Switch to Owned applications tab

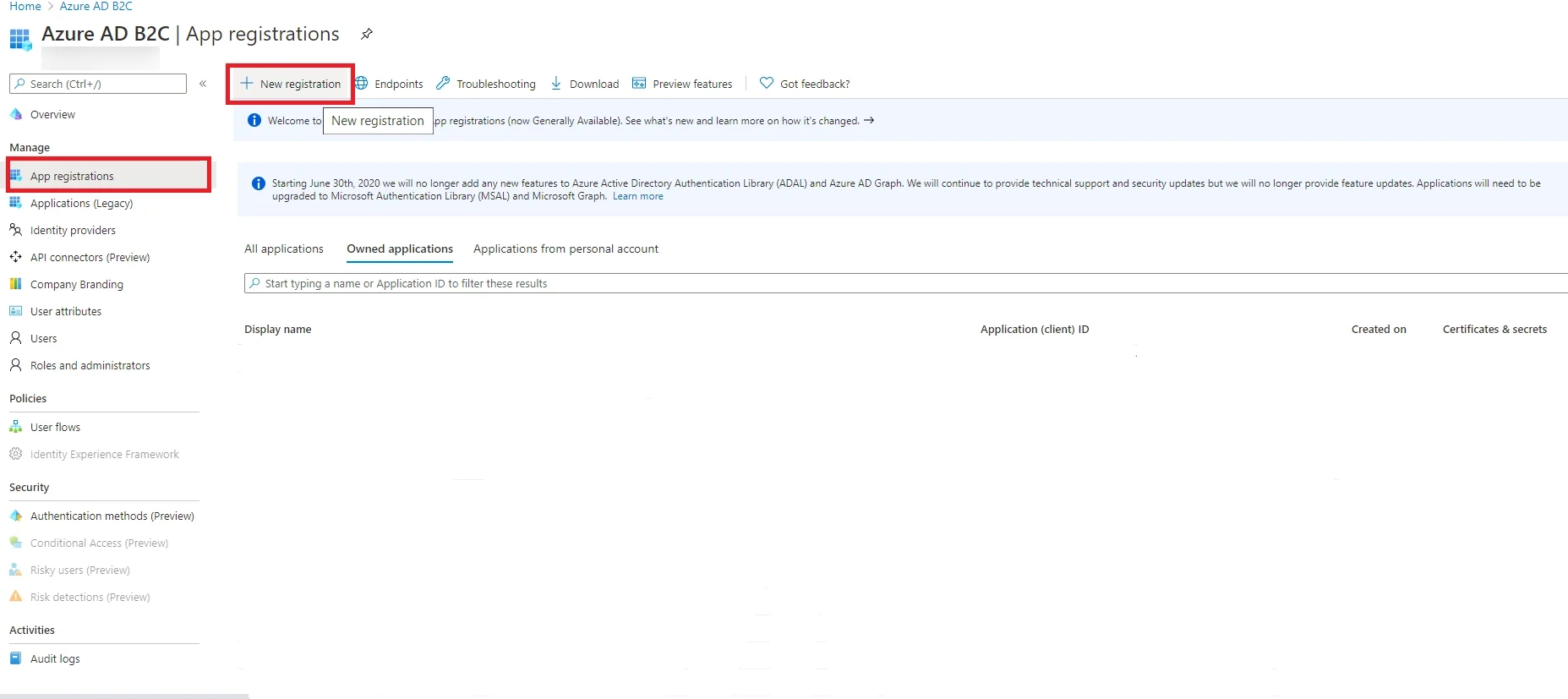tap(400, 248)
